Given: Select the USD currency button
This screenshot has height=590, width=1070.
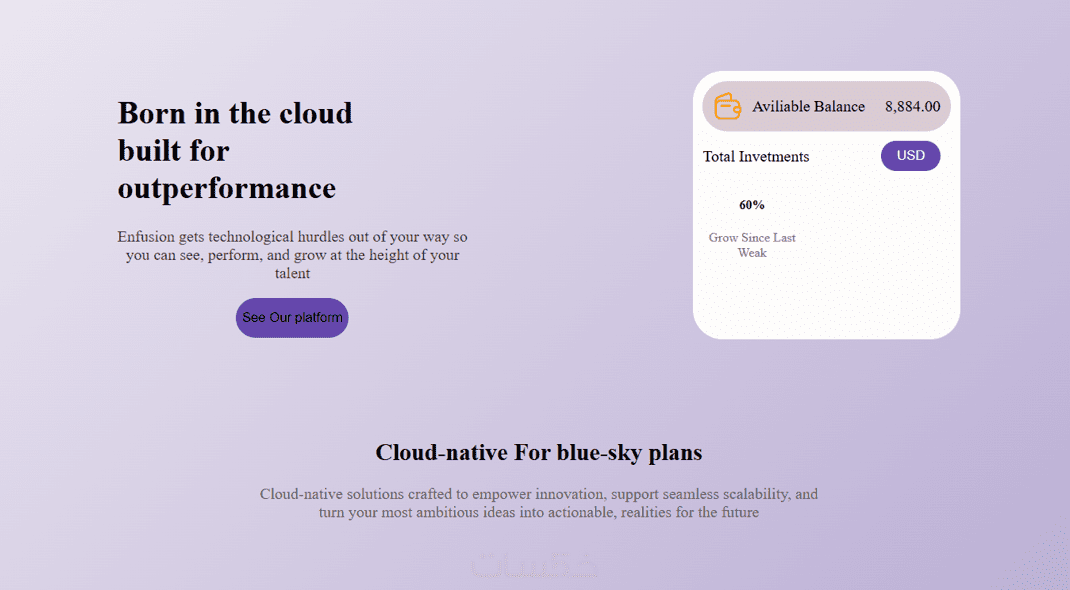Looking at the screenshot, I should point(910,156).
